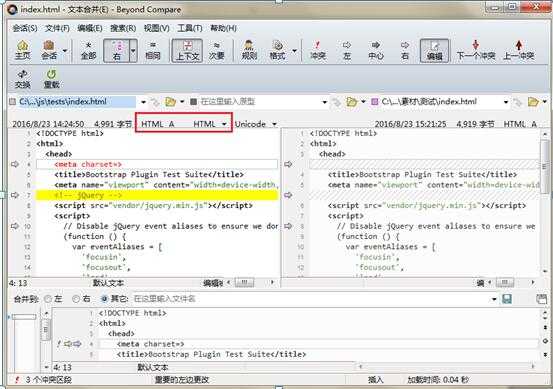Expand the HTML file format dropdown
Viewport: 553px width, 389px height.
pos(224,124)
